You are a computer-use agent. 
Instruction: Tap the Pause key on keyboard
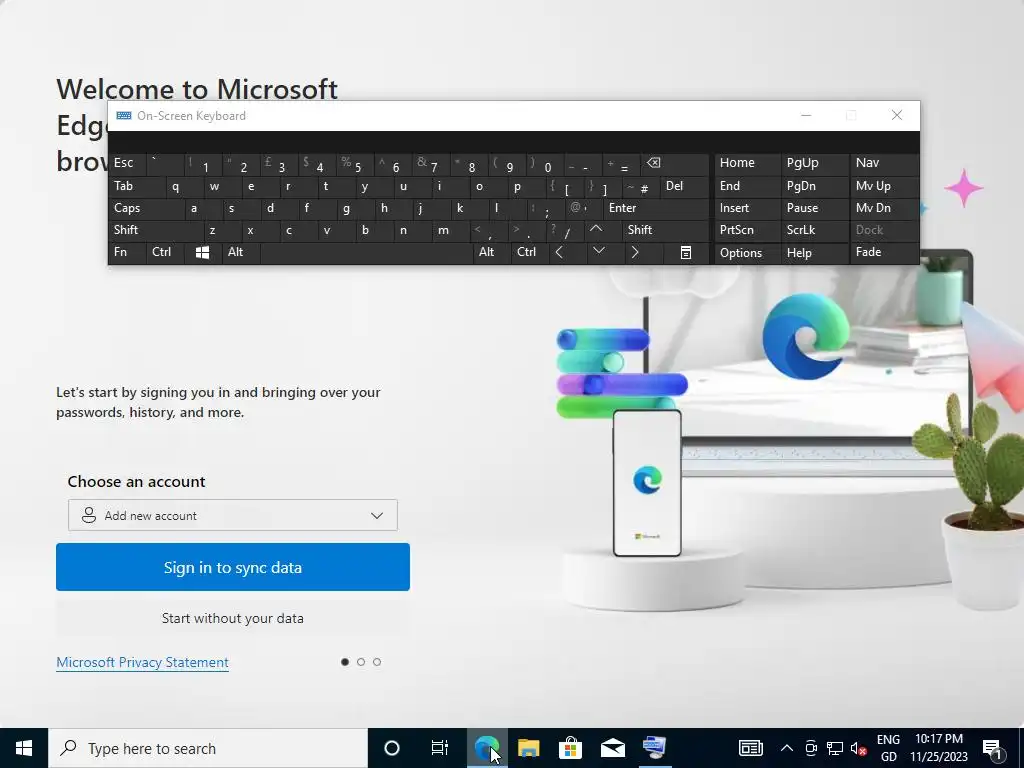point(814,208)
